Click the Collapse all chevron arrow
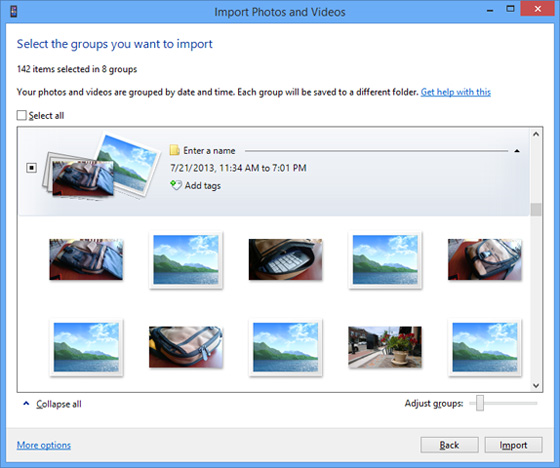 [x=26, y=403]
